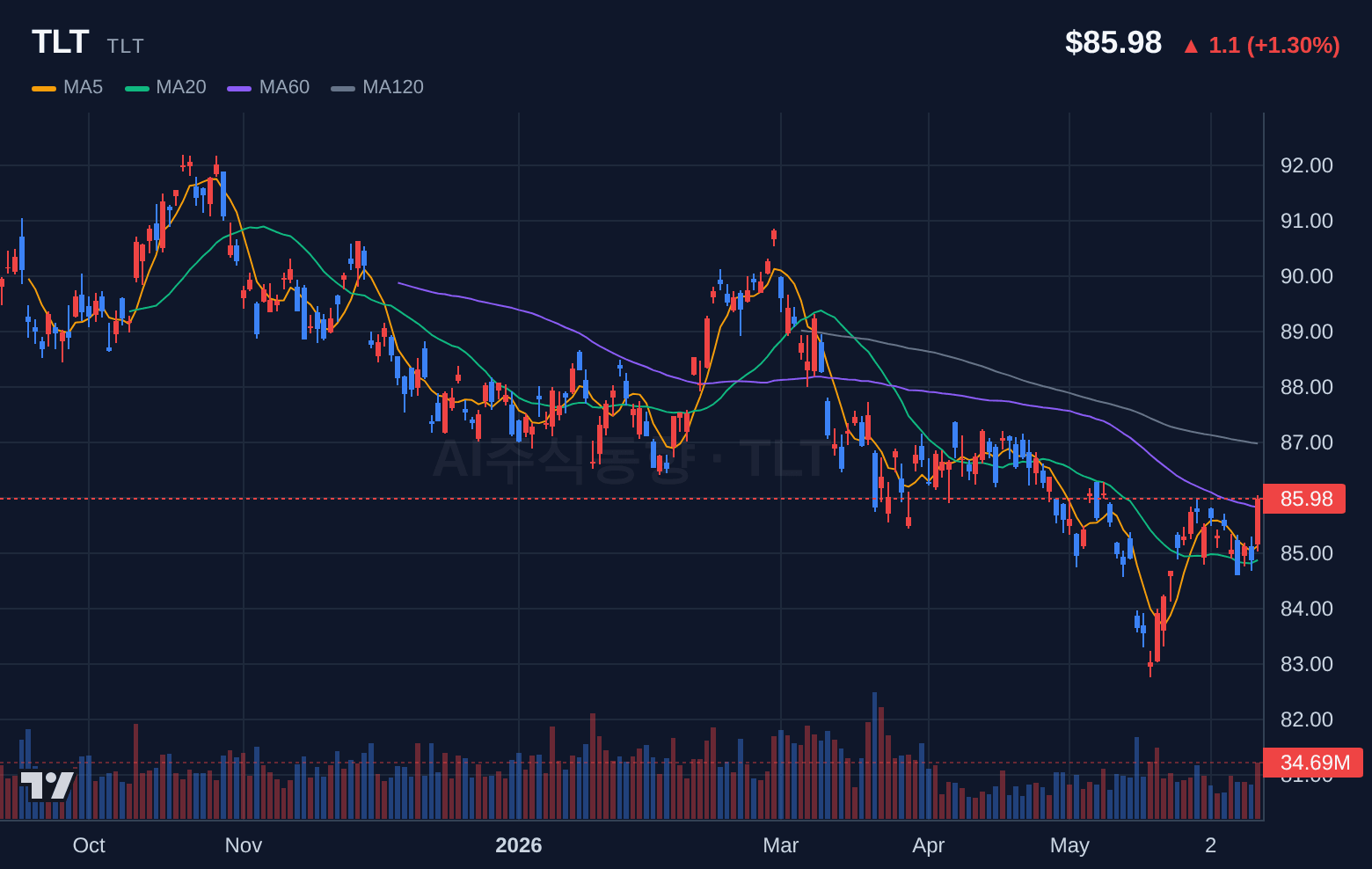Click the 84.00 price axis label
The image size is (1372, 869).
[1307, 609]
